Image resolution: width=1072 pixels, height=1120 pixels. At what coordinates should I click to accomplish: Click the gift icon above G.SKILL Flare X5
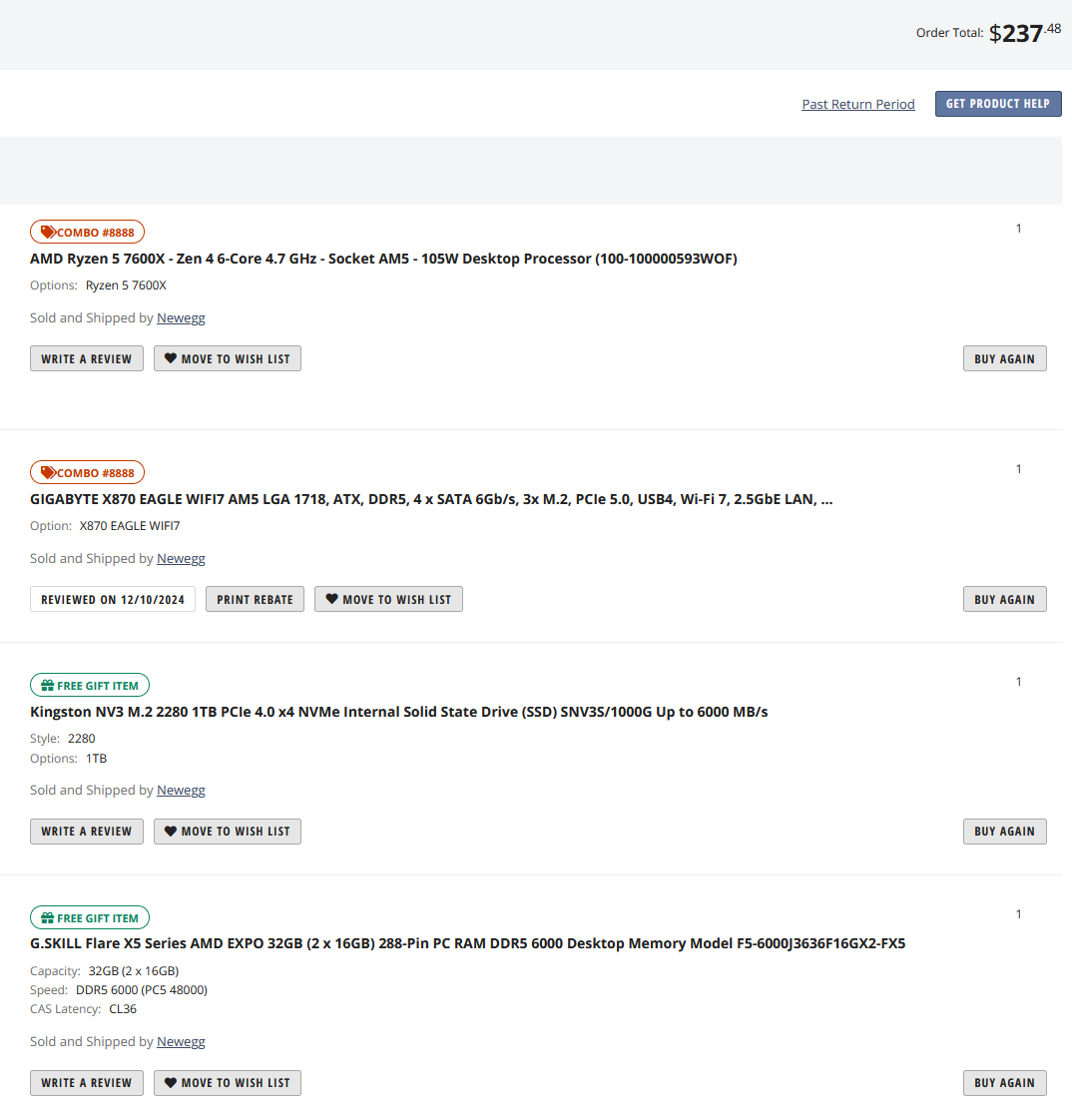[47, 917]
